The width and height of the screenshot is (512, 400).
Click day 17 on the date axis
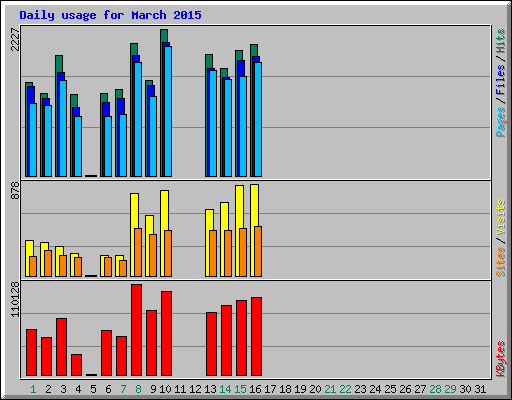tap(270, 389)
